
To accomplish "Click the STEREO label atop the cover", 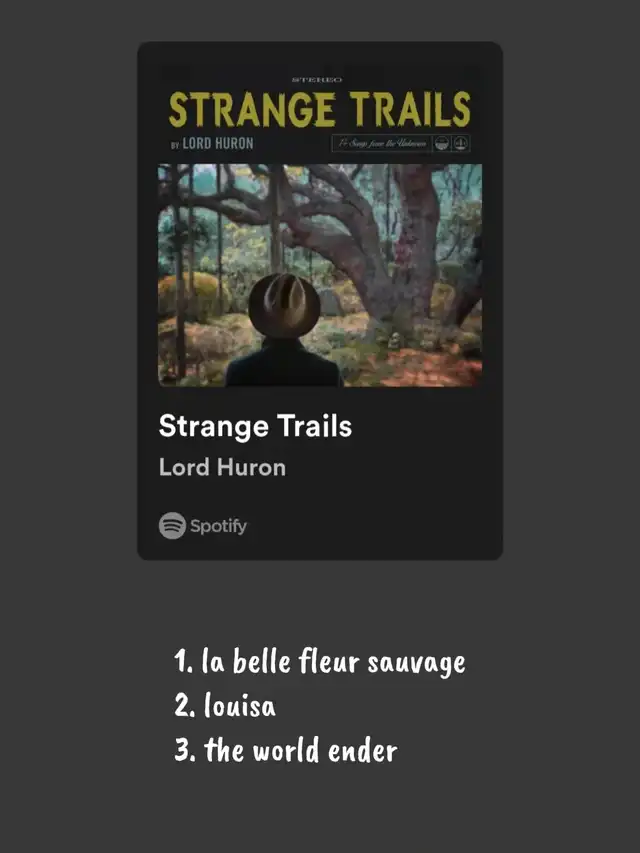I will pyautogui.click(x=317, y=79).
